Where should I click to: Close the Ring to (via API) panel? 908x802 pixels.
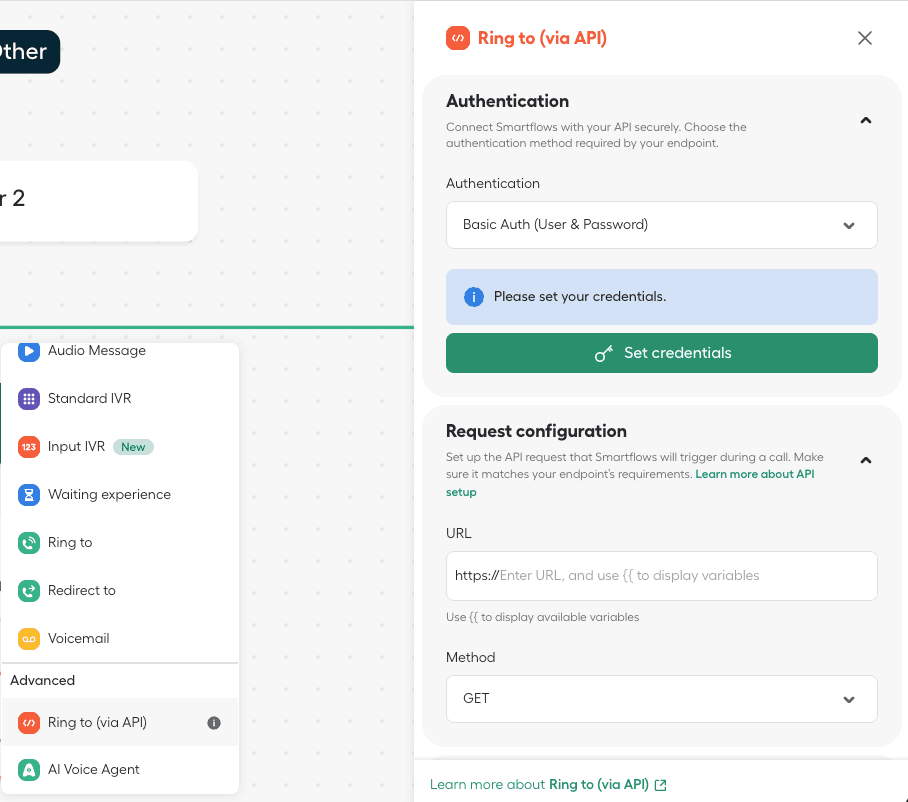tap(865, 38)
